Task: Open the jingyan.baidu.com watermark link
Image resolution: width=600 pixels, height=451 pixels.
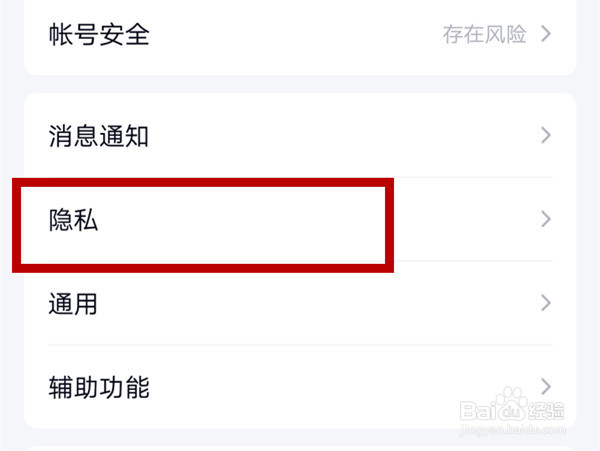Action: pos(513,429)
